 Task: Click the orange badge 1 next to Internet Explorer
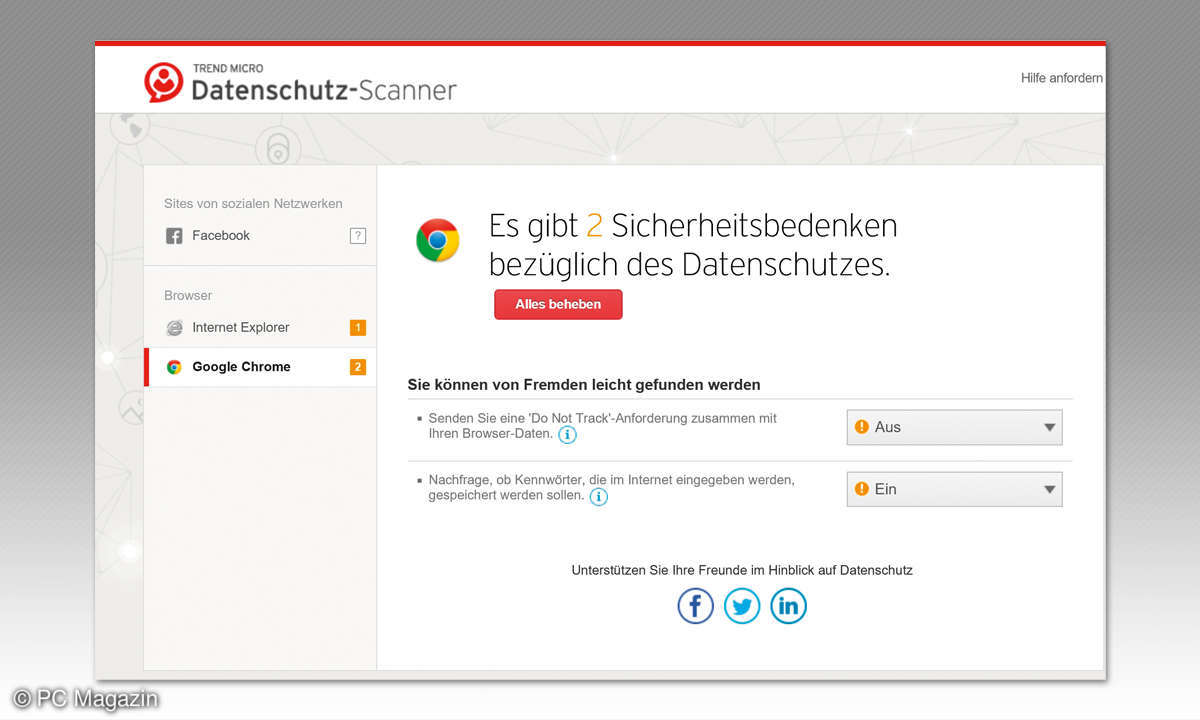click(358, 327)
